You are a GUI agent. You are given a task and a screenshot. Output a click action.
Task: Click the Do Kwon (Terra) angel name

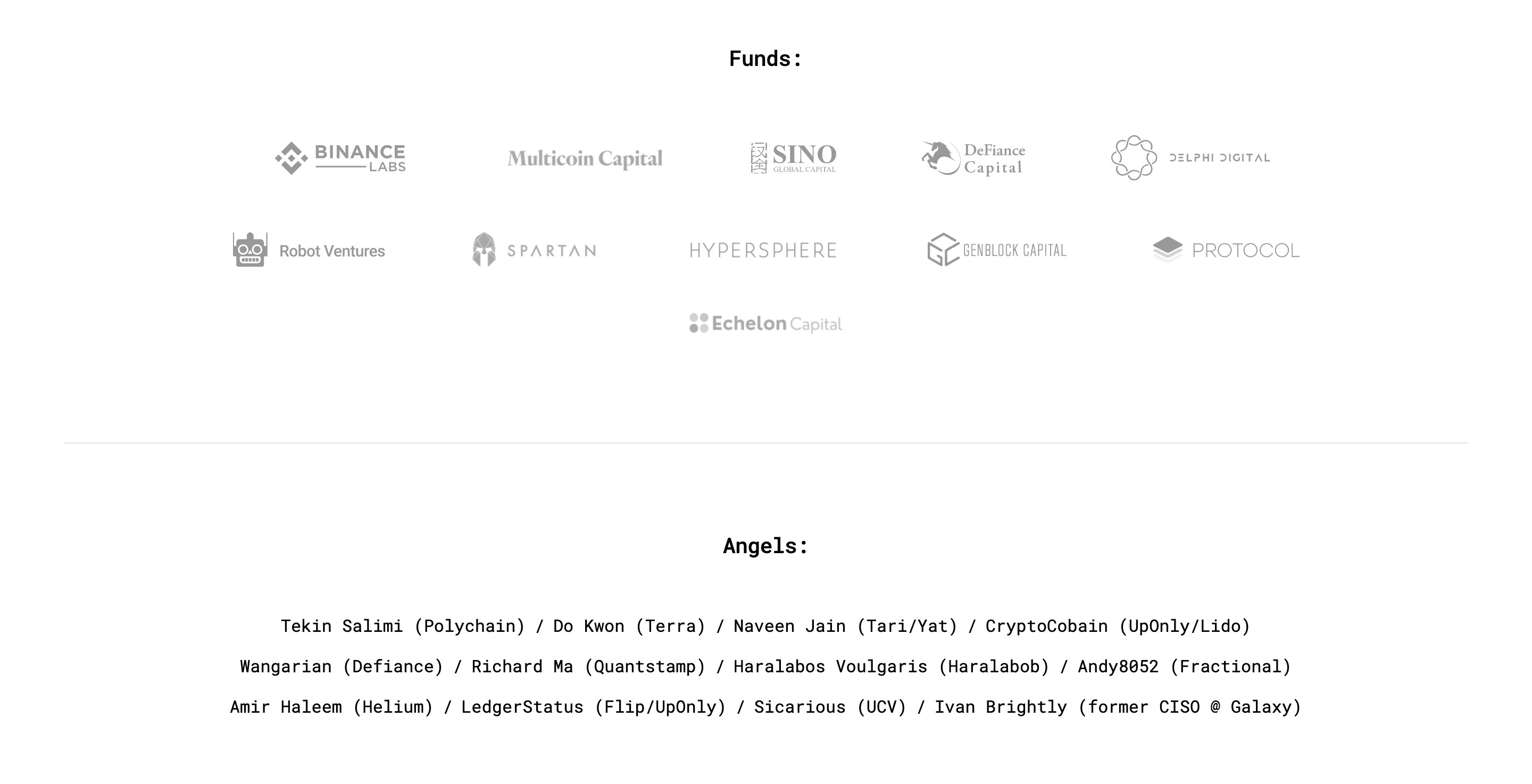tap(629, 626)
